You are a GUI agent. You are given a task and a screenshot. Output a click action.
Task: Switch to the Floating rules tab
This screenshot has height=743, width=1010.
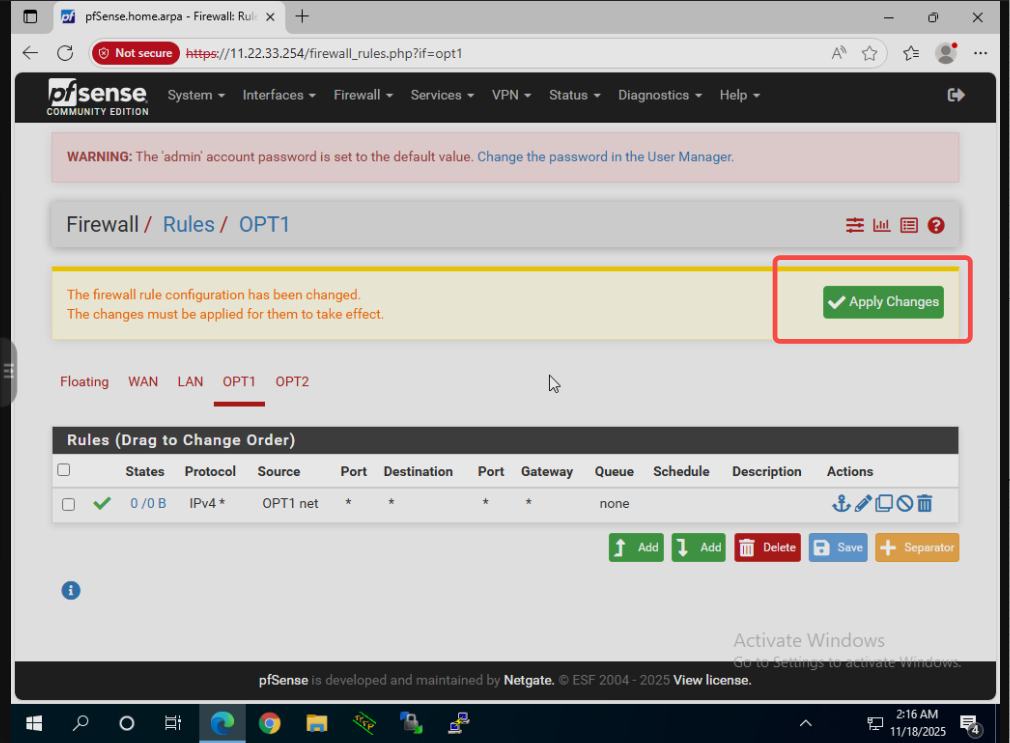pyautogui.click(x=84, y=381)
